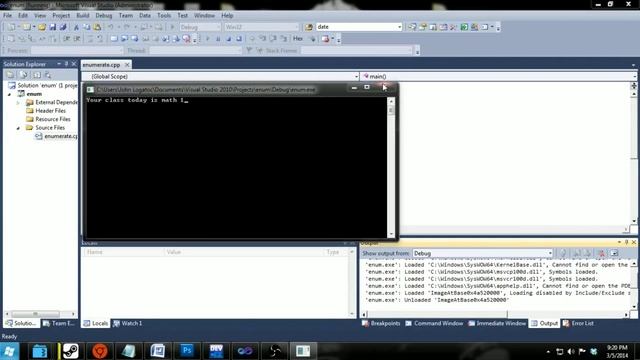Open the Debug menu

[x=104, y=16]
